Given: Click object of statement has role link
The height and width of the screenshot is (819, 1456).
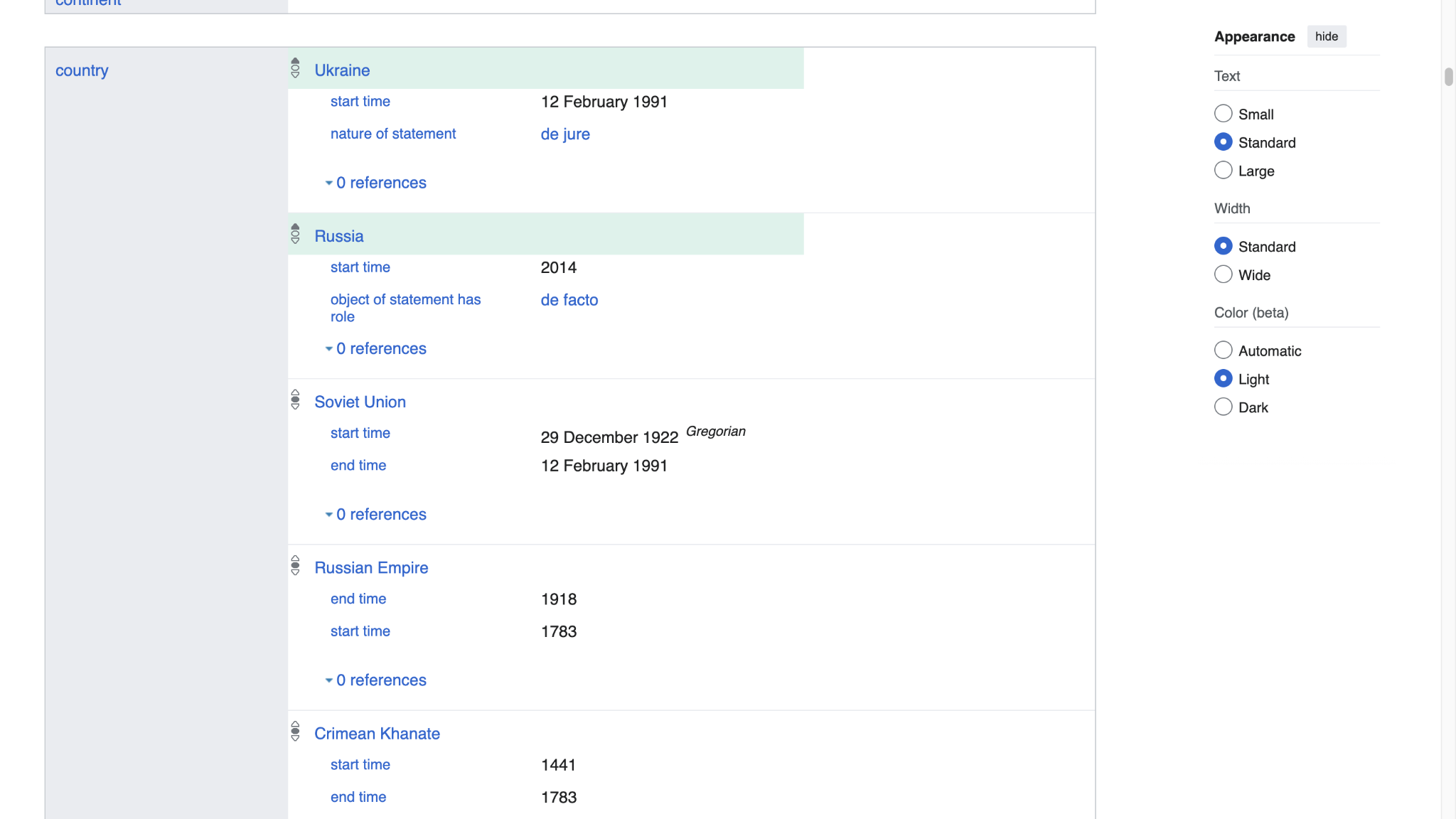Looking at the screenshot, I should click(x=405, y=308).
